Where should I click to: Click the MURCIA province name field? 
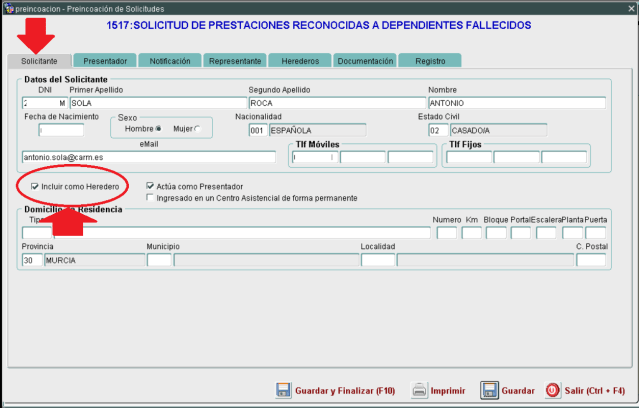point(95,260)
